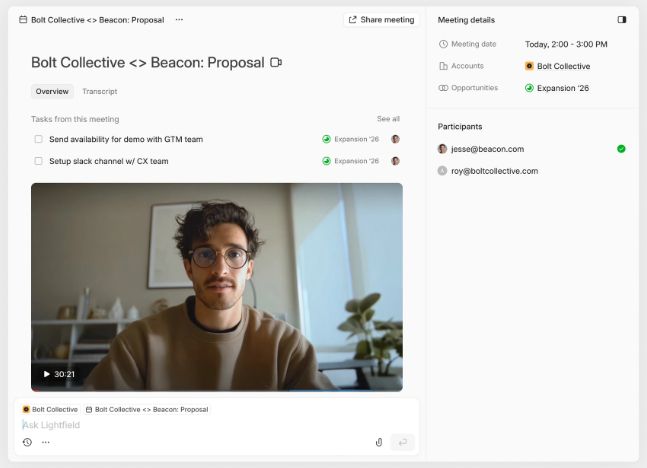The image size is (647, 468).
Task: Play the meeting recording video
Action: pos(46,374)
